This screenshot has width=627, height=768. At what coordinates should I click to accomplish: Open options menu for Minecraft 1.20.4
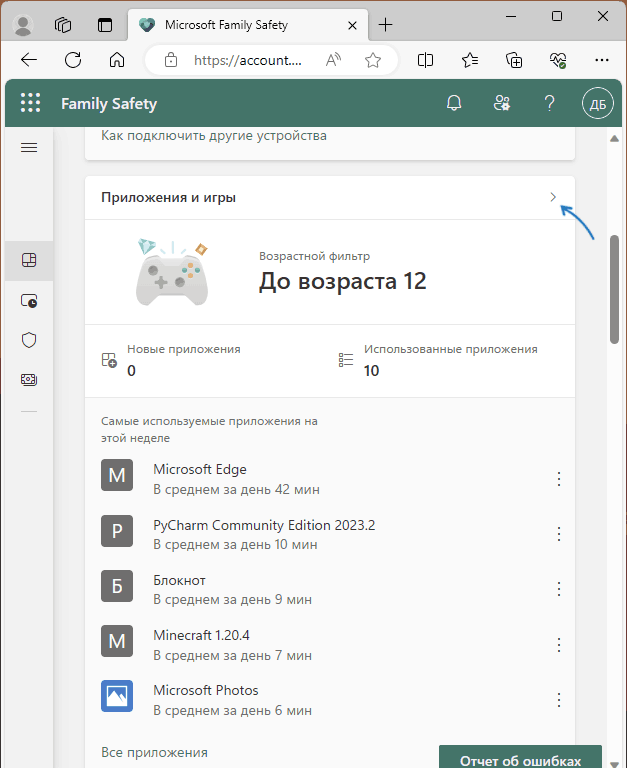[558, 645]
